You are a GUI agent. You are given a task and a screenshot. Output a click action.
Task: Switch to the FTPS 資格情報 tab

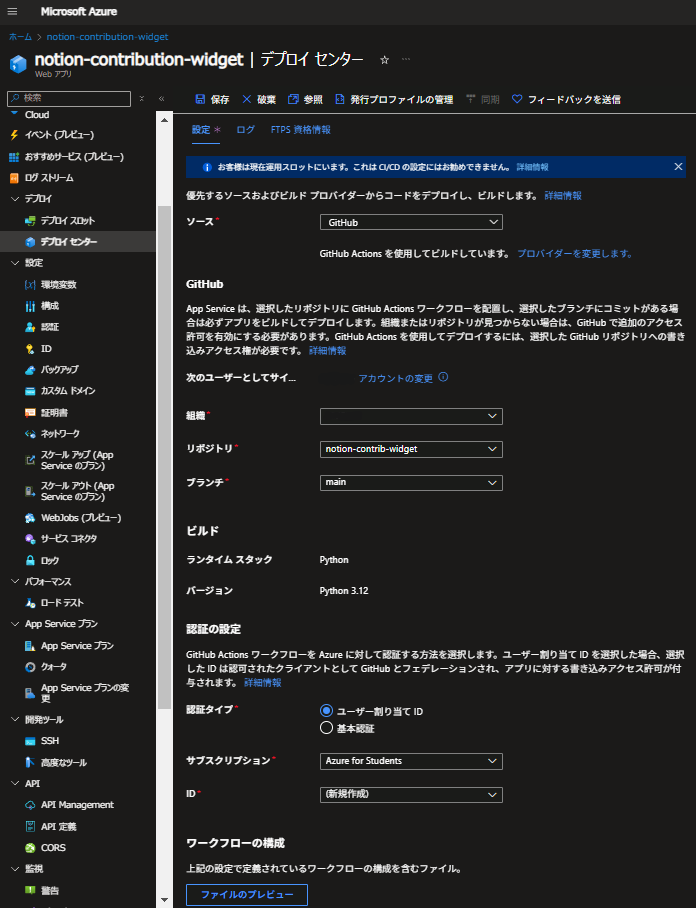click(x=301, y=130)
